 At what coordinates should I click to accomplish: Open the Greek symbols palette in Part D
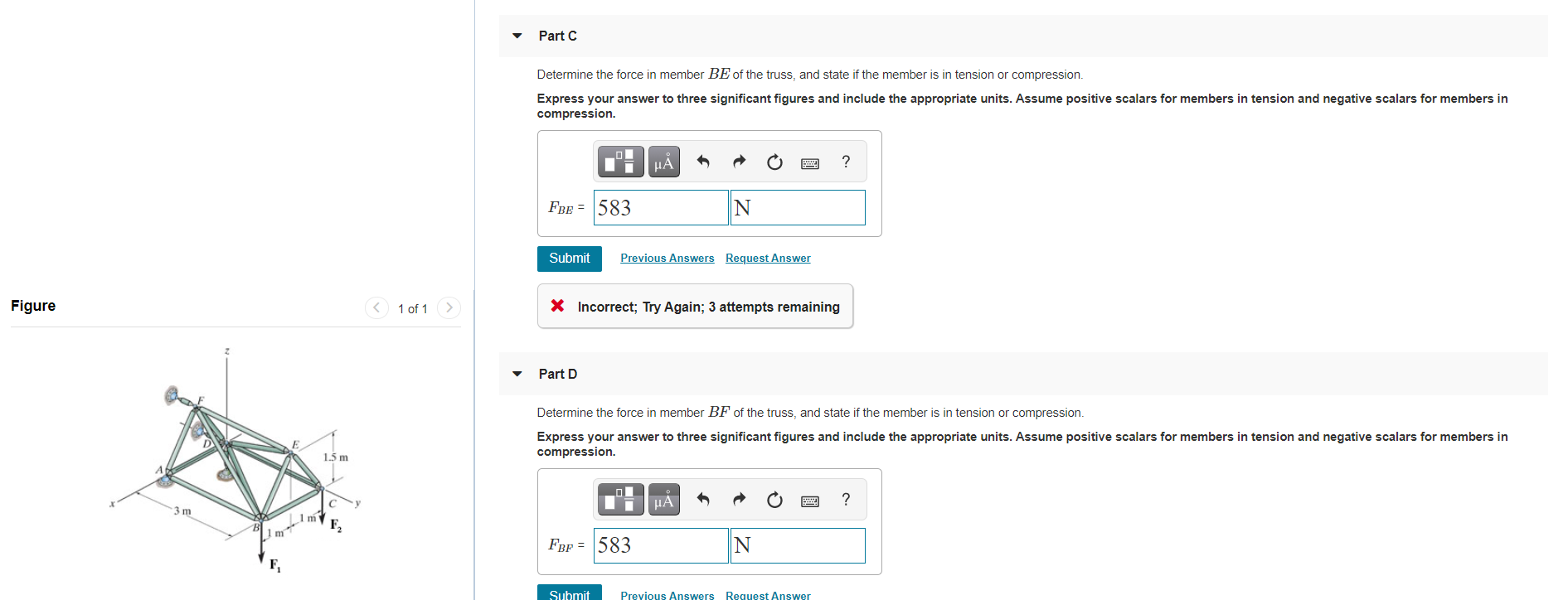coord(663,500)
